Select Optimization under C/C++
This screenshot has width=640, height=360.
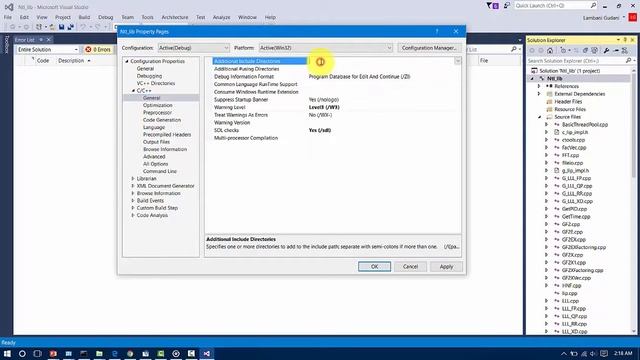click(x=158, y=105)
